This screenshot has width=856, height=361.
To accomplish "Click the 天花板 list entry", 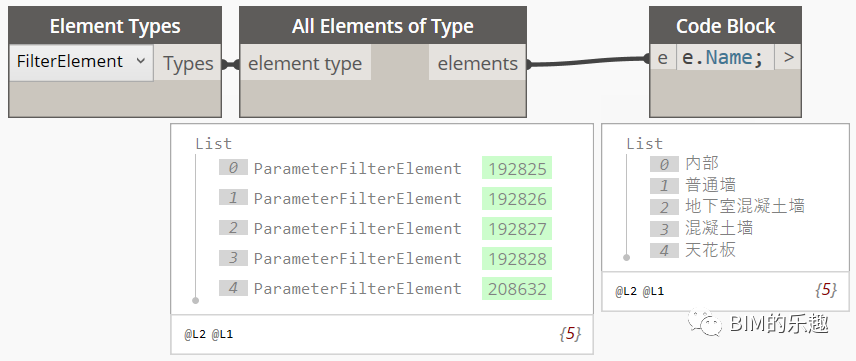I will pyautogui.click(x=710, y=250).
